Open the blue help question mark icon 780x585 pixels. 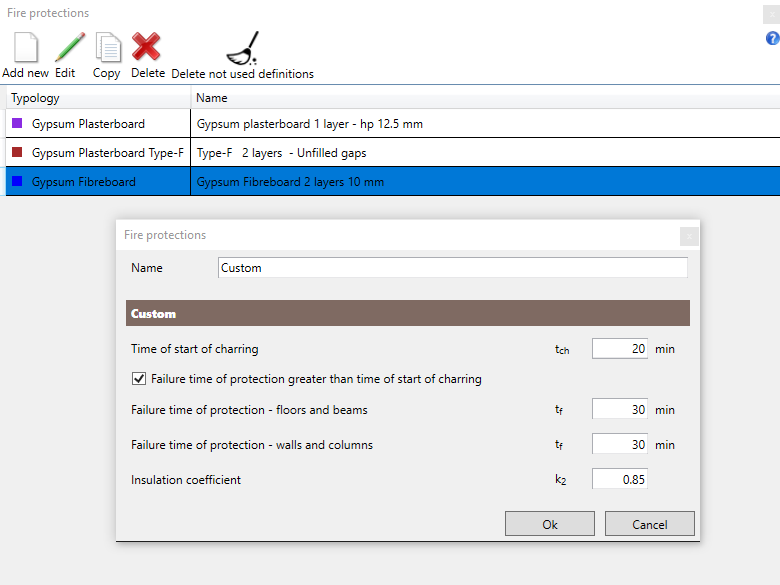(x=773, y=38)
